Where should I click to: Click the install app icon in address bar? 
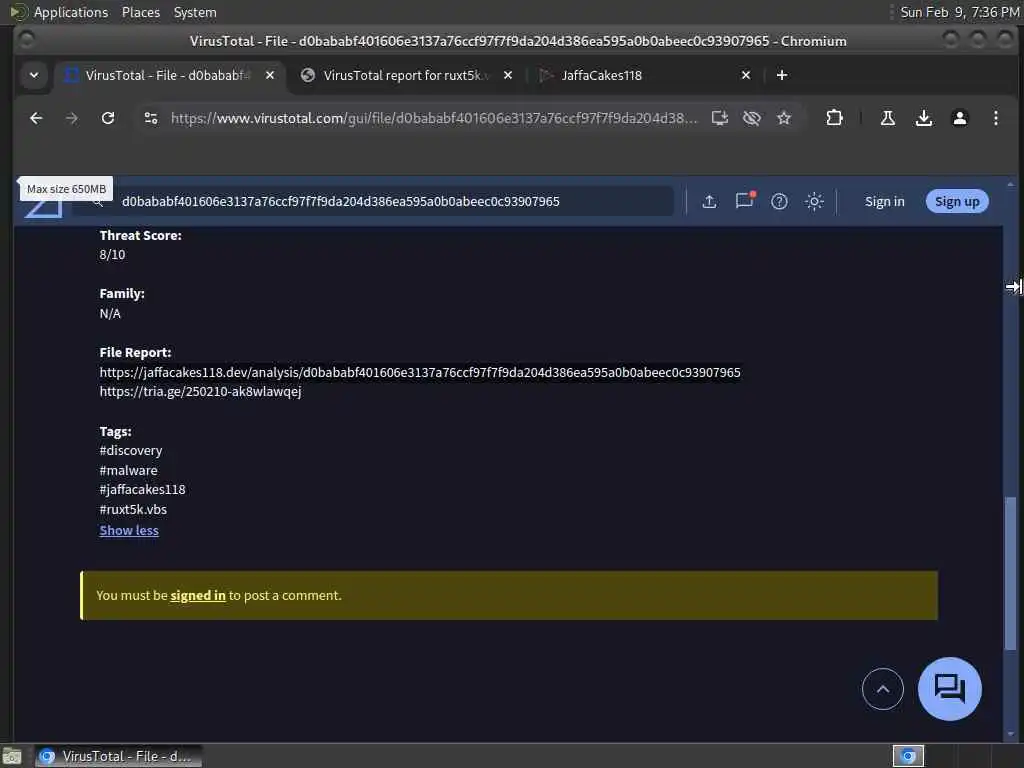(x=720, y=118)
